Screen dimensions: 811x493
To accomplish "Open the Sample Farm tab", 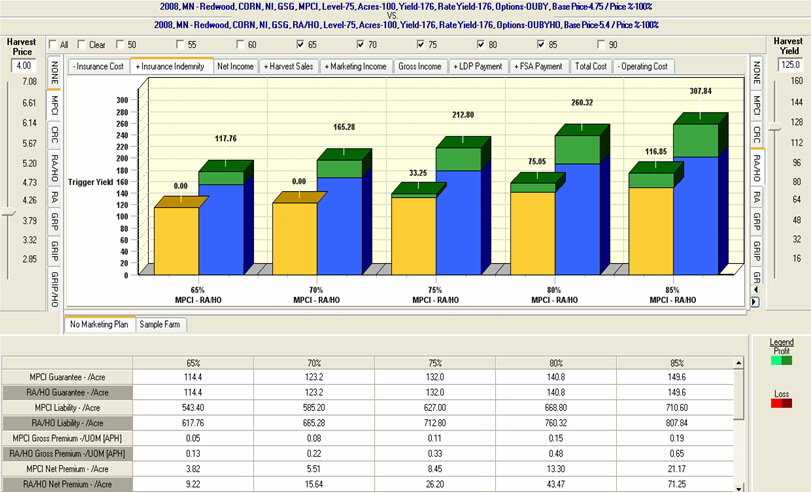I will (x=160, y=325).
